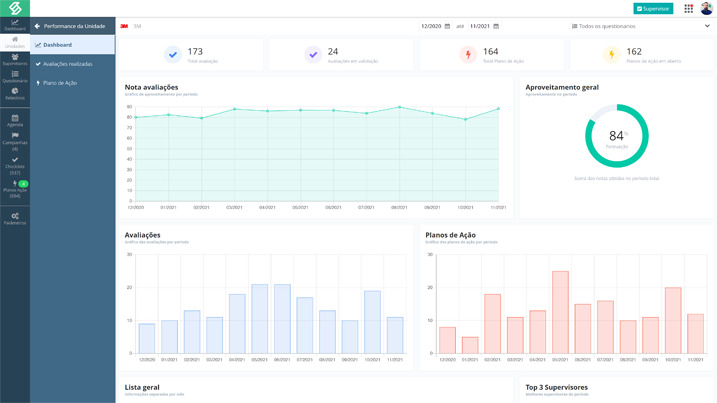Expand the Todos os questionários dropdown
The height and width of the screenshot is (403, 717).
click(x=641, y=26)
